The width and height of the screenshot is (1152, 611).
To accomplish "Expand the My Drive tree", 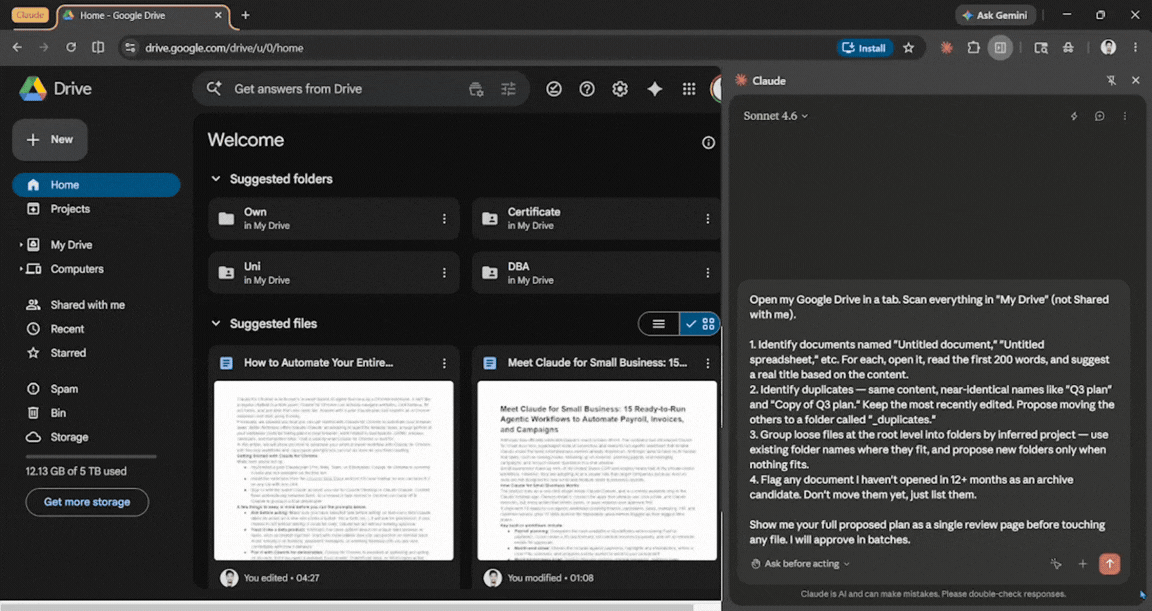I will pos(21,245).
